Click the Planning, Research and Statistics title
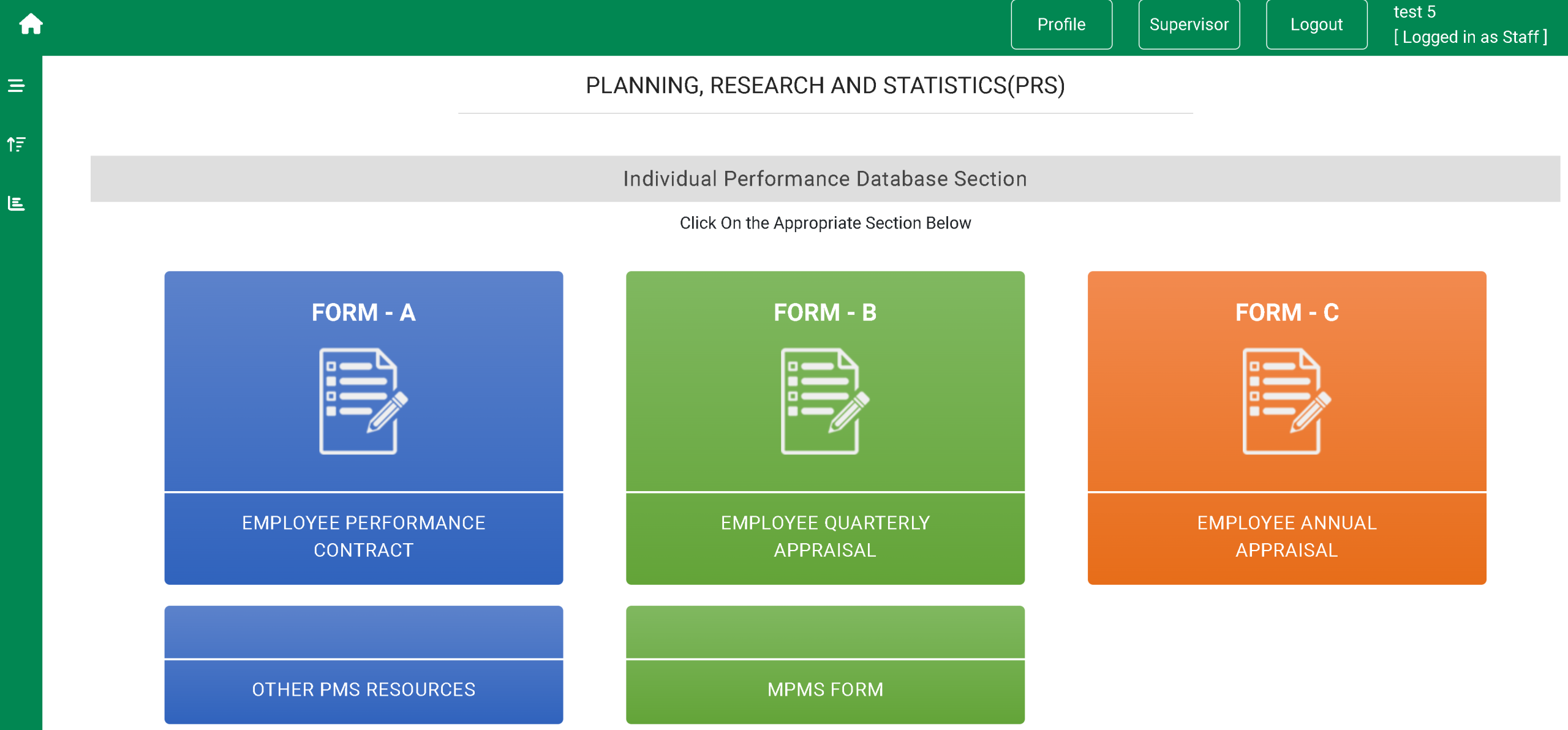This screenshot has height=730, width=1568. click(824, 86)
